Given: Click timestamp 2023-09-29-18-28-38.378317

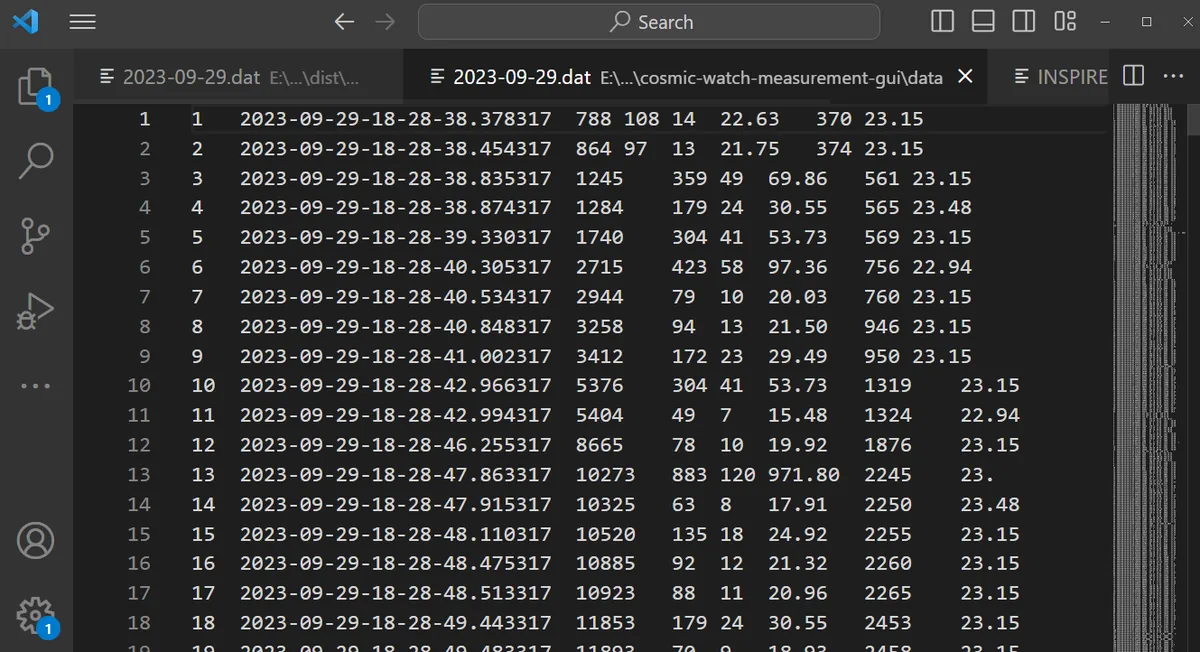Looking at the screenshot, I should [x=395, y=119].
